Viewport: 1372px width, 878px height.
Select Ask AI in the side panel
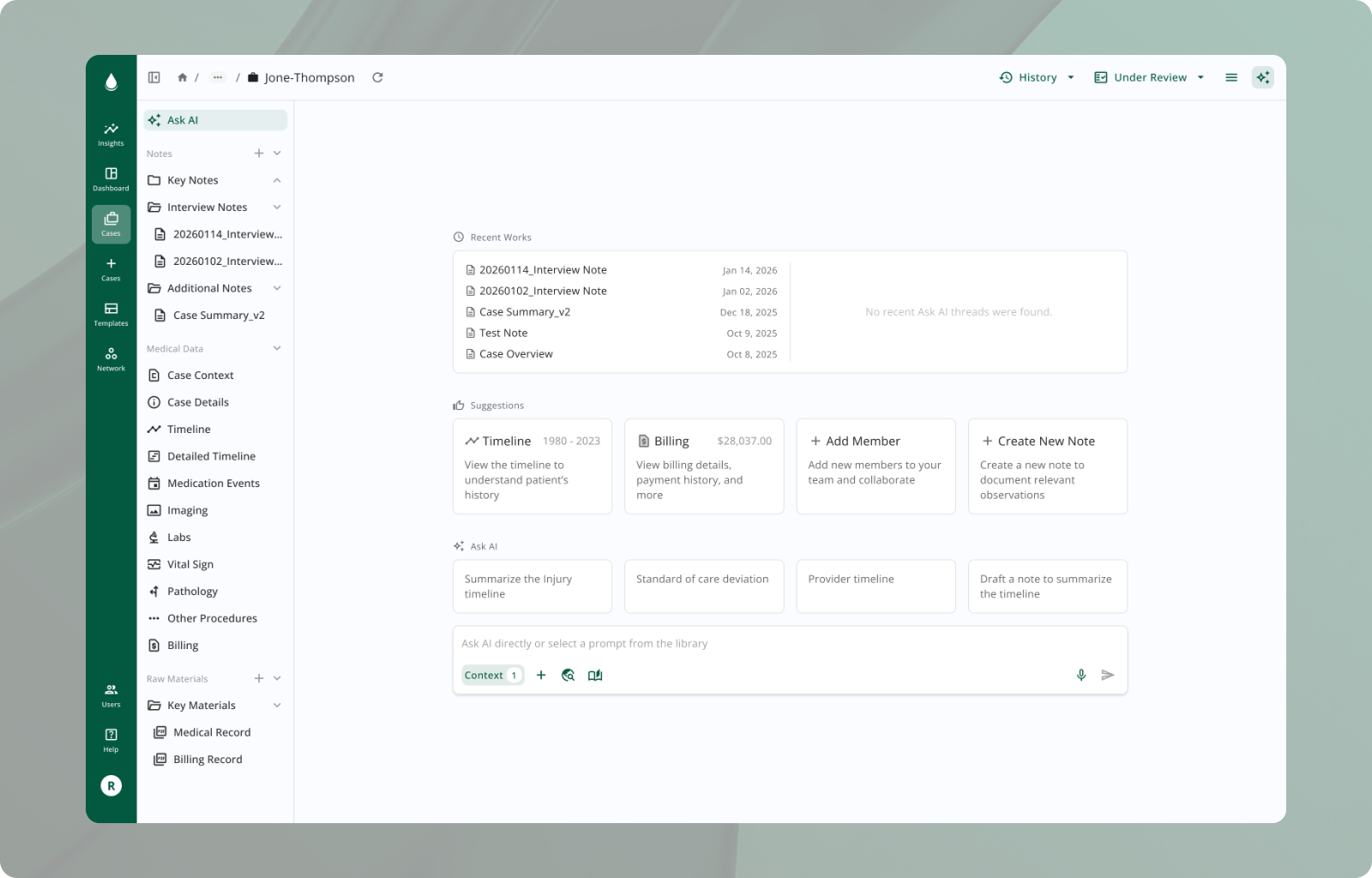pyautogui.click(x=215, y=120)
